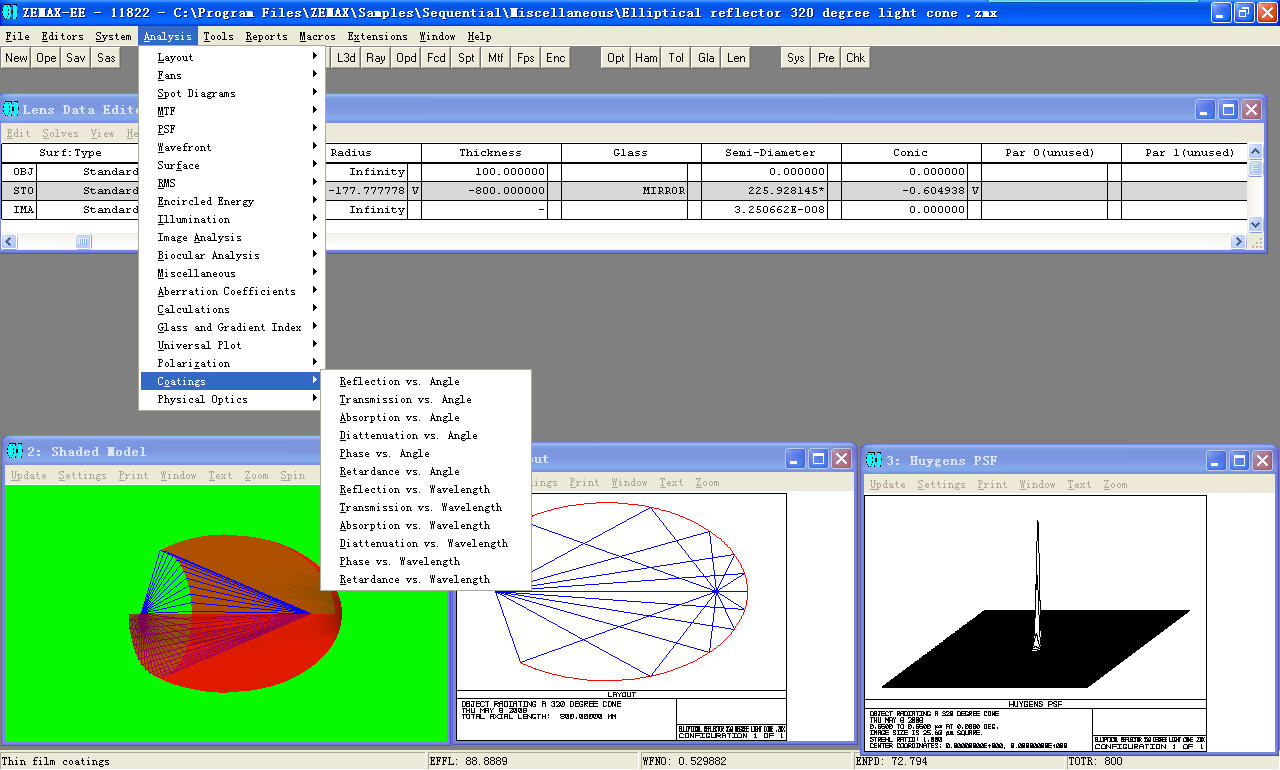
Task: Click the Opt optimization toolbar button
Action: tap(616, 58)
